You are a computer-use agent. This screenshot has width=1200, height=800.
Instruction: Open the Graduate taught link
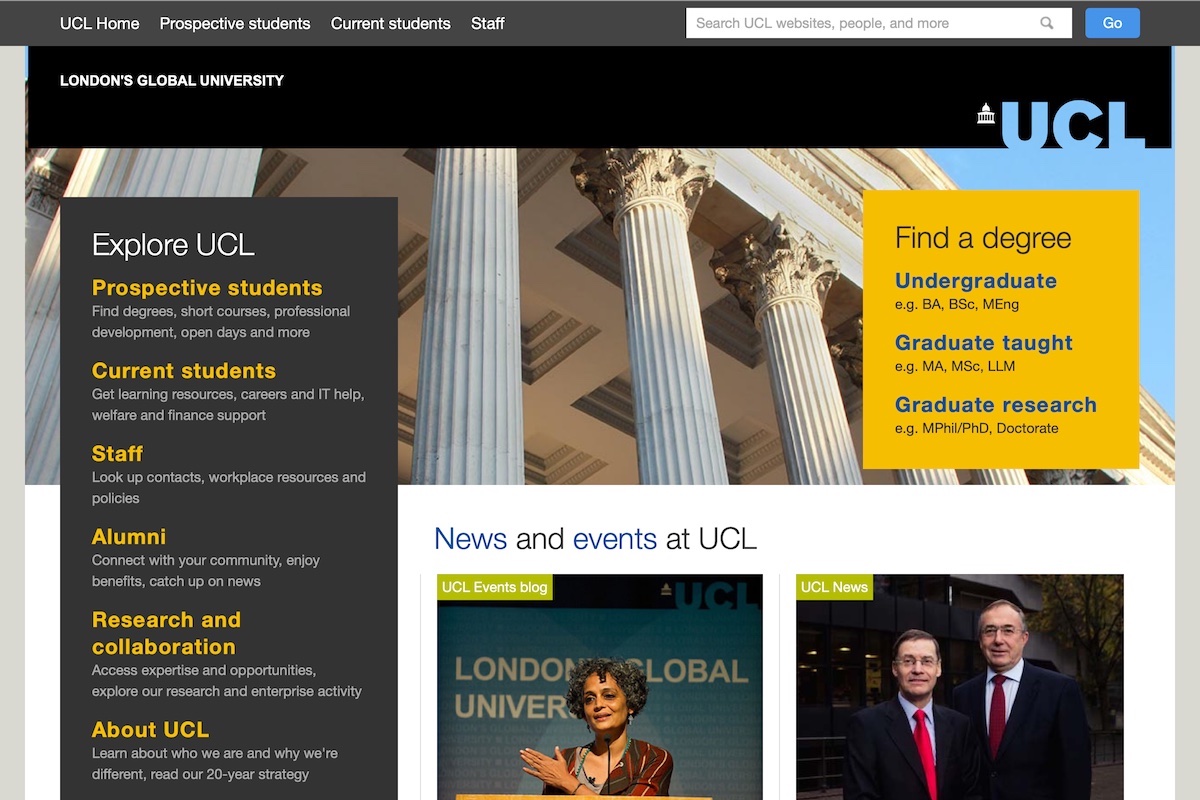984,343
